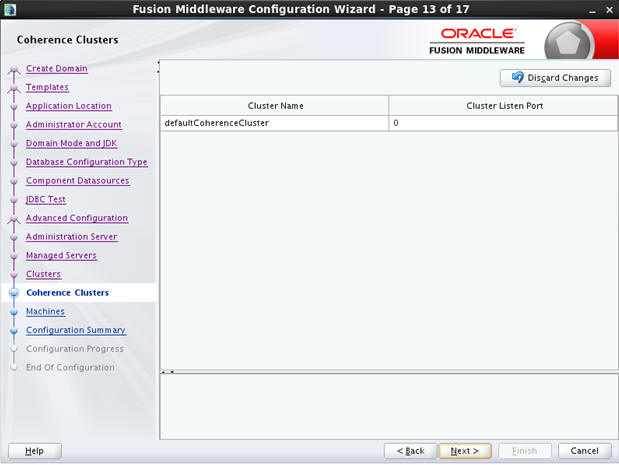Click the Advanced Configuration step node icon
Viewport: 619px width, 465px height.
(14, 220)
